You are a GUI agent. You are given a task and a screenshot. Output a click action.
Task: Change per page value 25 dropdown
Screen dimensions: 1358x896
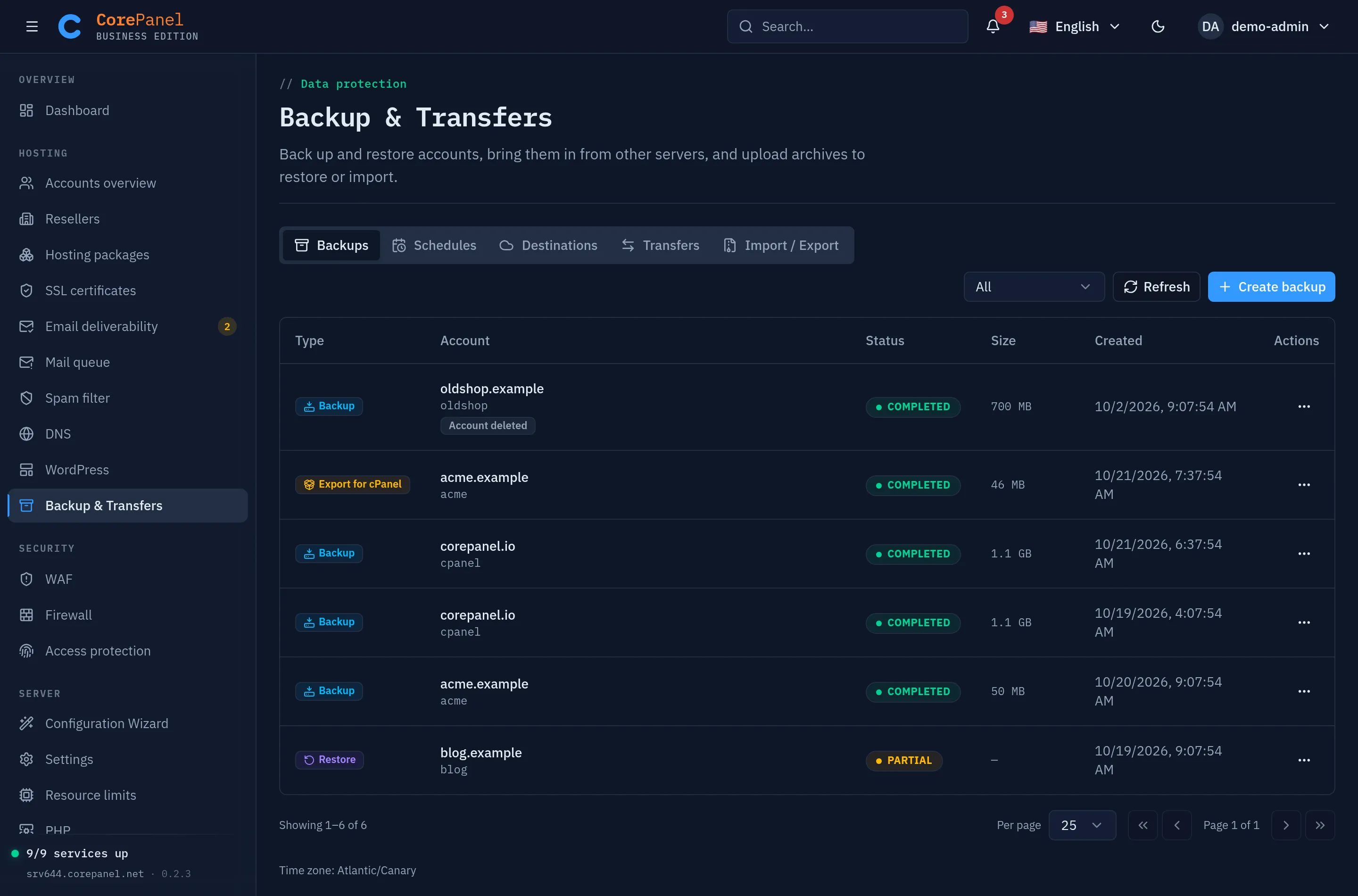(x=1082, y=825)
